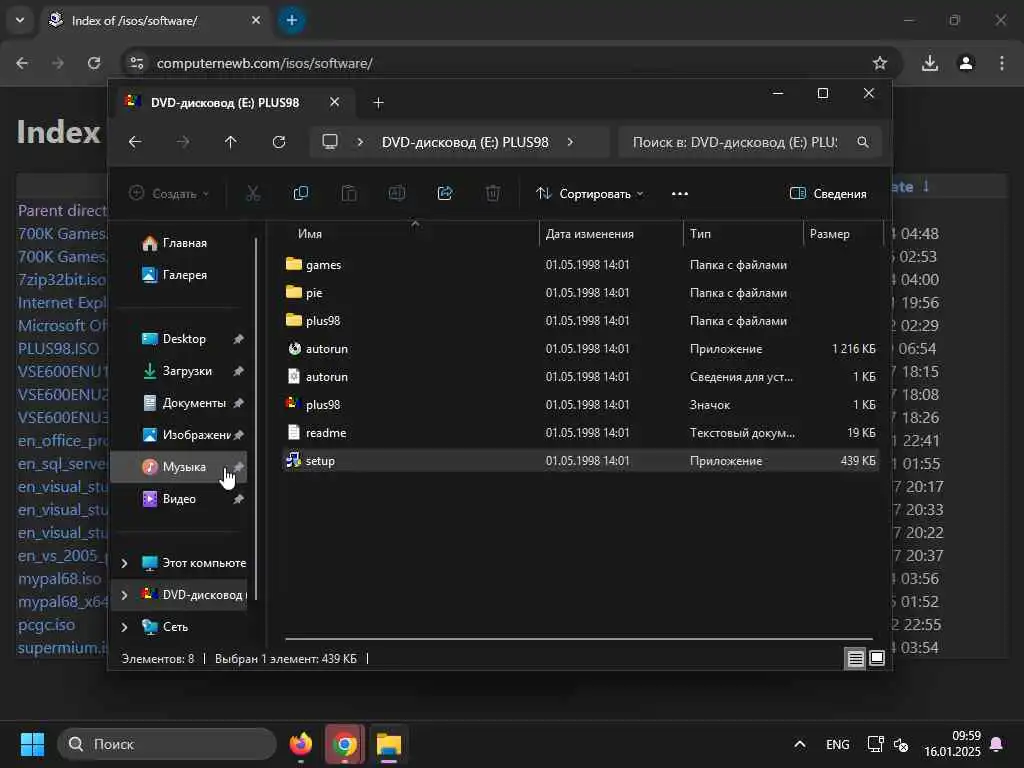Click the Rename icon in Explorer toolbar

(397, 193)
